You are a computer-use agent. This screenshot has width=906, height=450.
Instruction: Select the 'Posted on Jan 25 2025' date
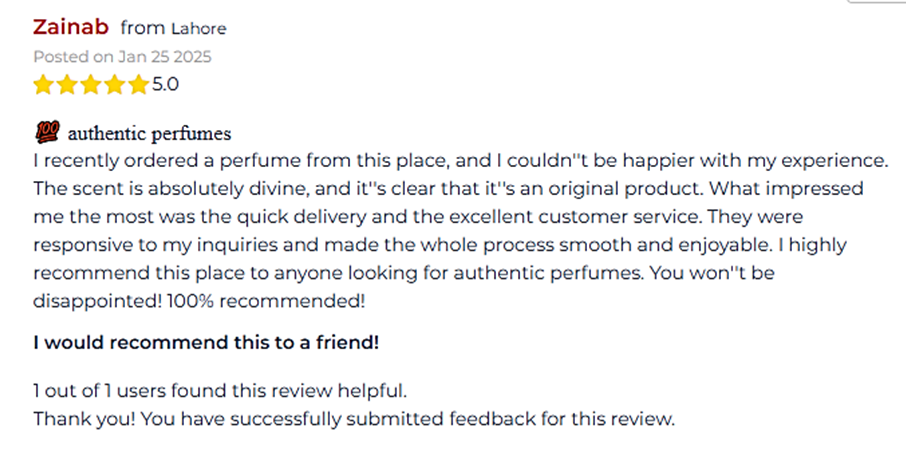[122, 57]
